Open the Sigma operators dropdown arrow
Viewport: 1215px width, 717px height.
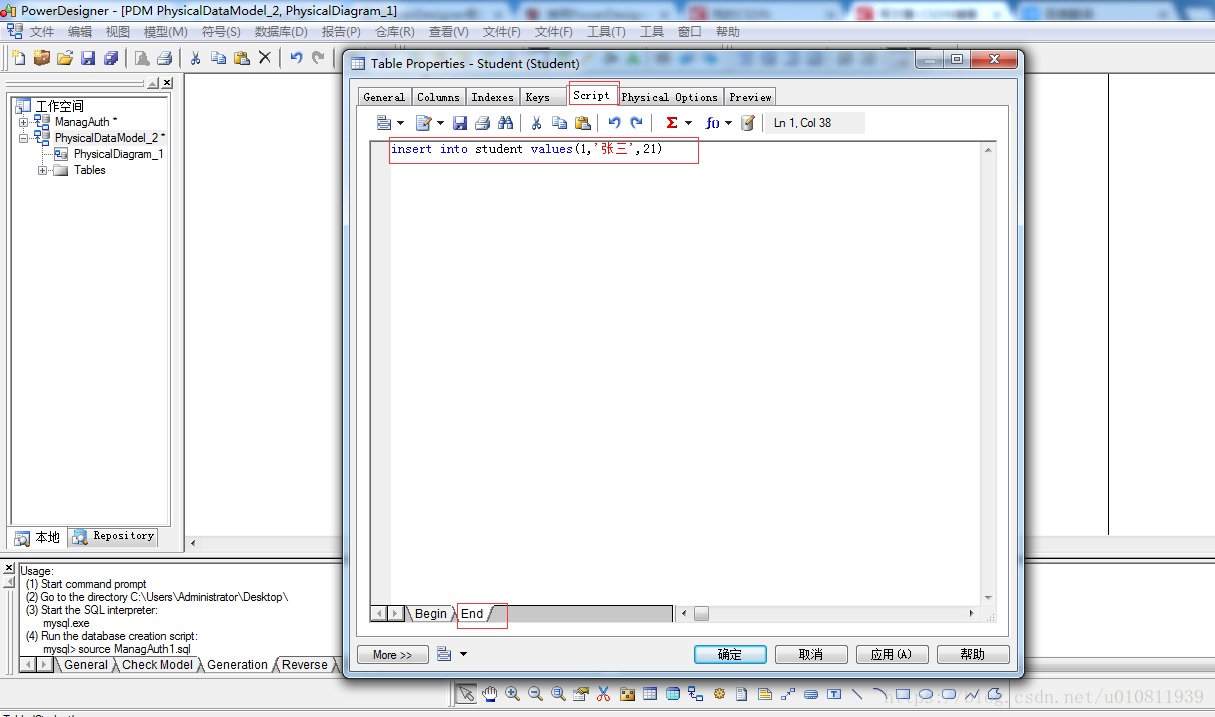coord(689,123)
